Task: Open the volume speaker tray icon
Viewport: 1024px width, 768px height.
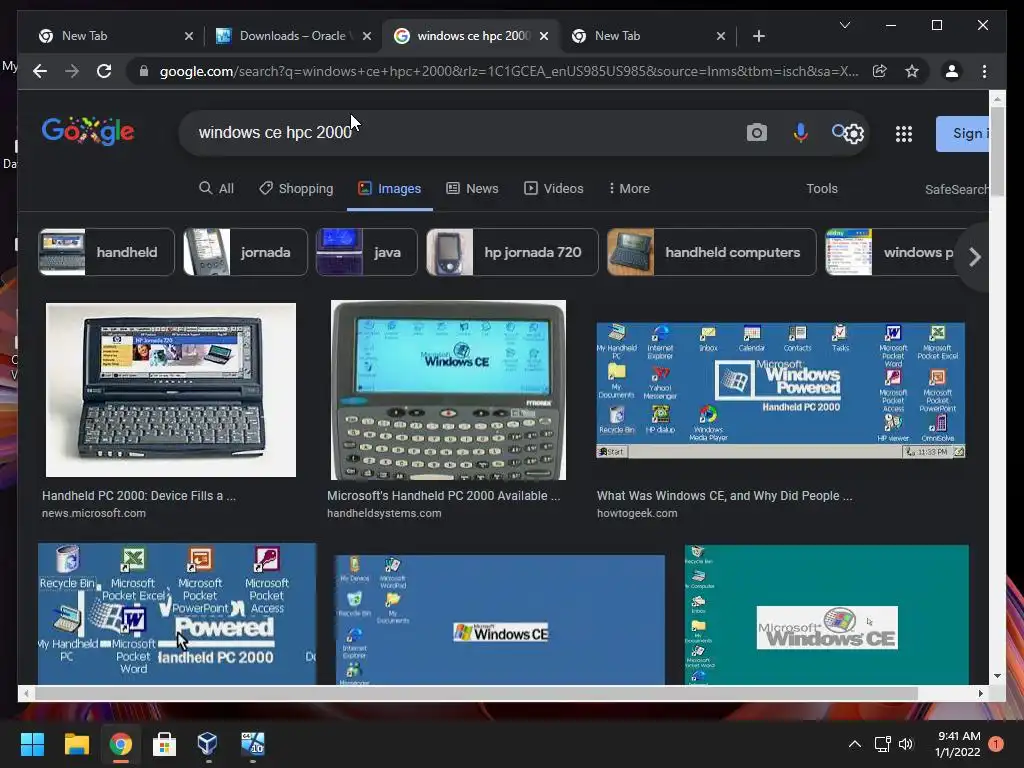Action: tap(906, 744)
